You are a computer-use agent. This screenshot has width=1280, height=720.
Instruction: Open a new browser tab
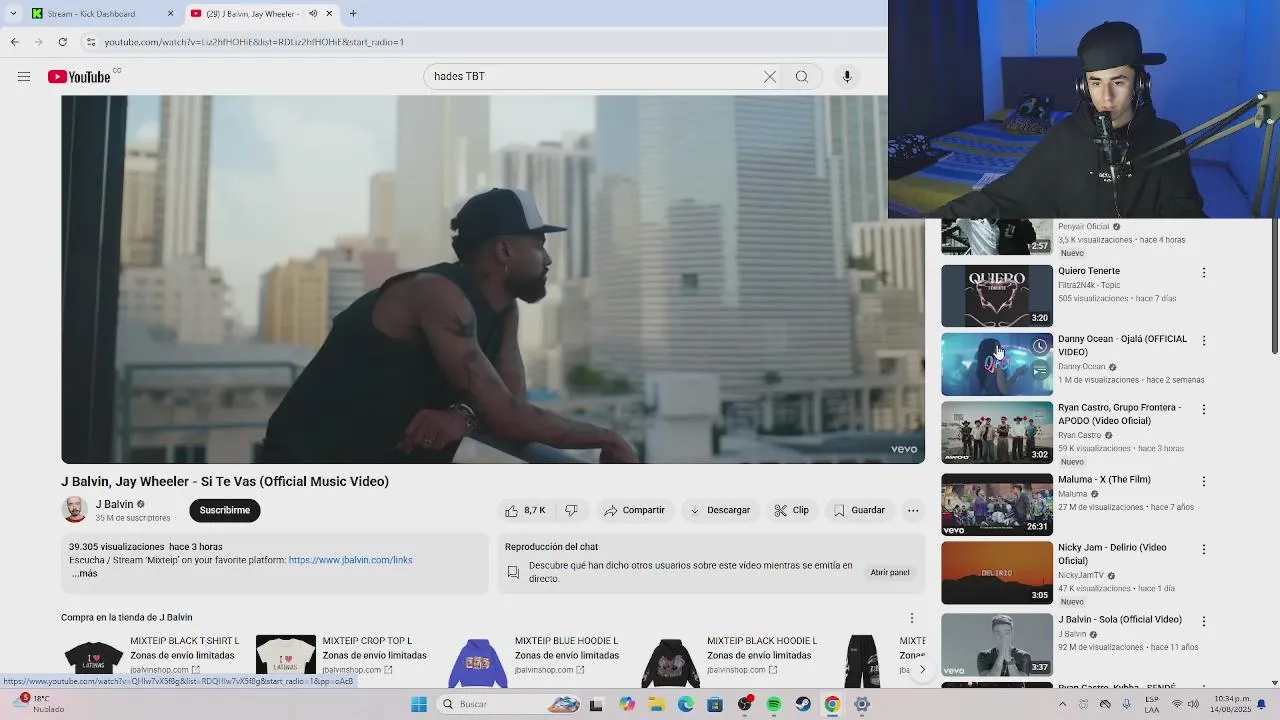point(353,14)
